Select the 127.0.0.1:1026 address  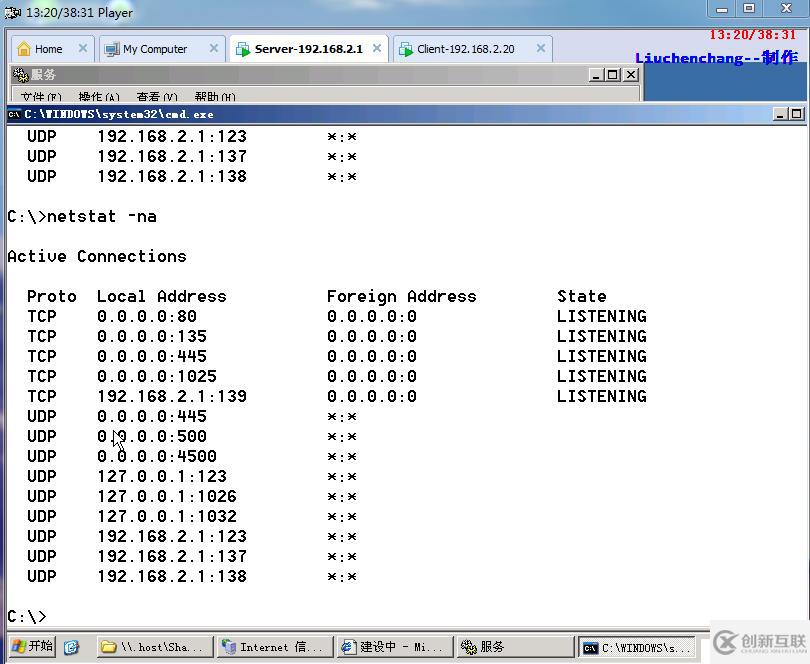pos(166,497)
